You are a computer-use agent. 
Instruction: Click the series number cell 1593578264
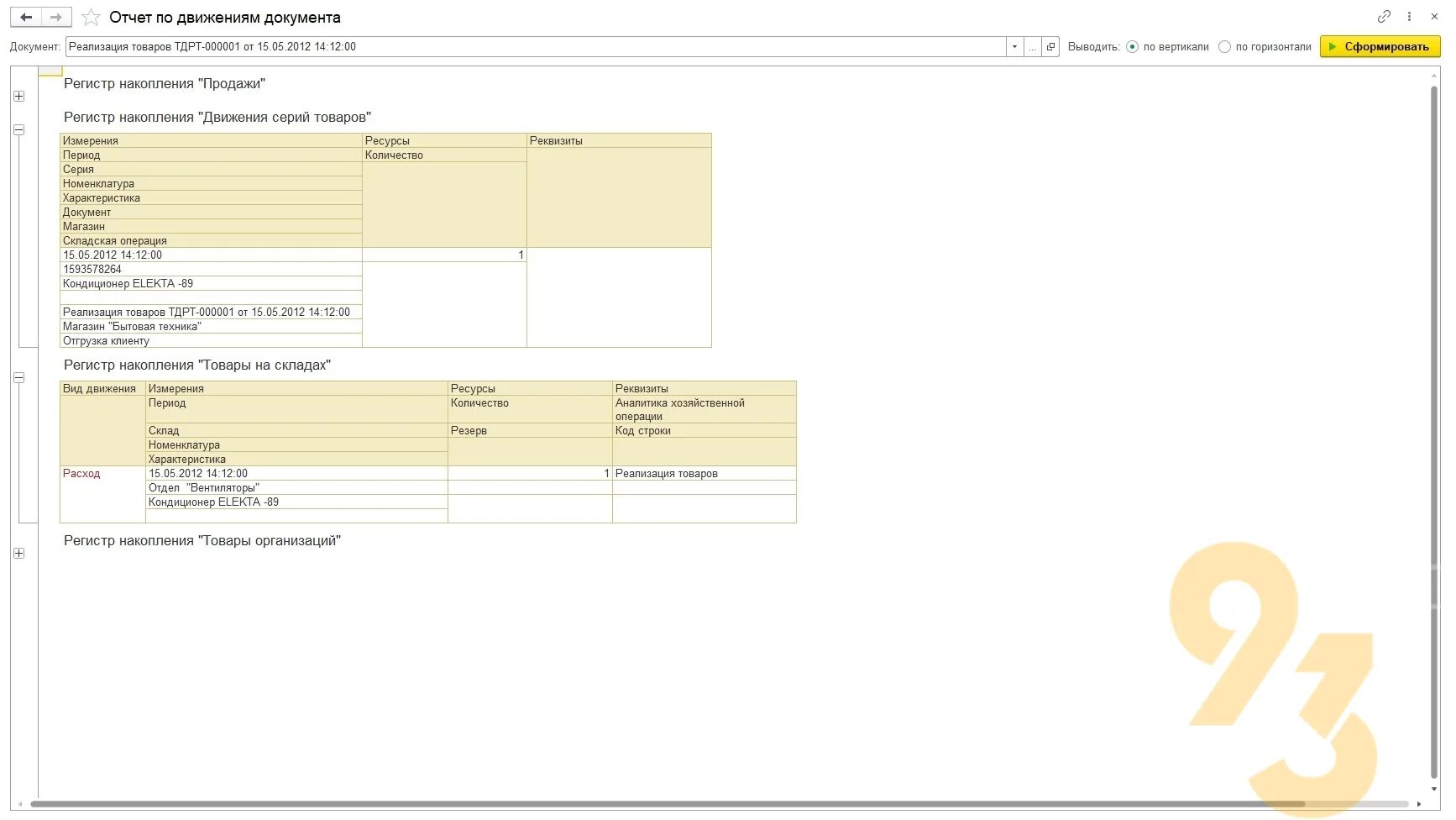[x=211, y=270]
